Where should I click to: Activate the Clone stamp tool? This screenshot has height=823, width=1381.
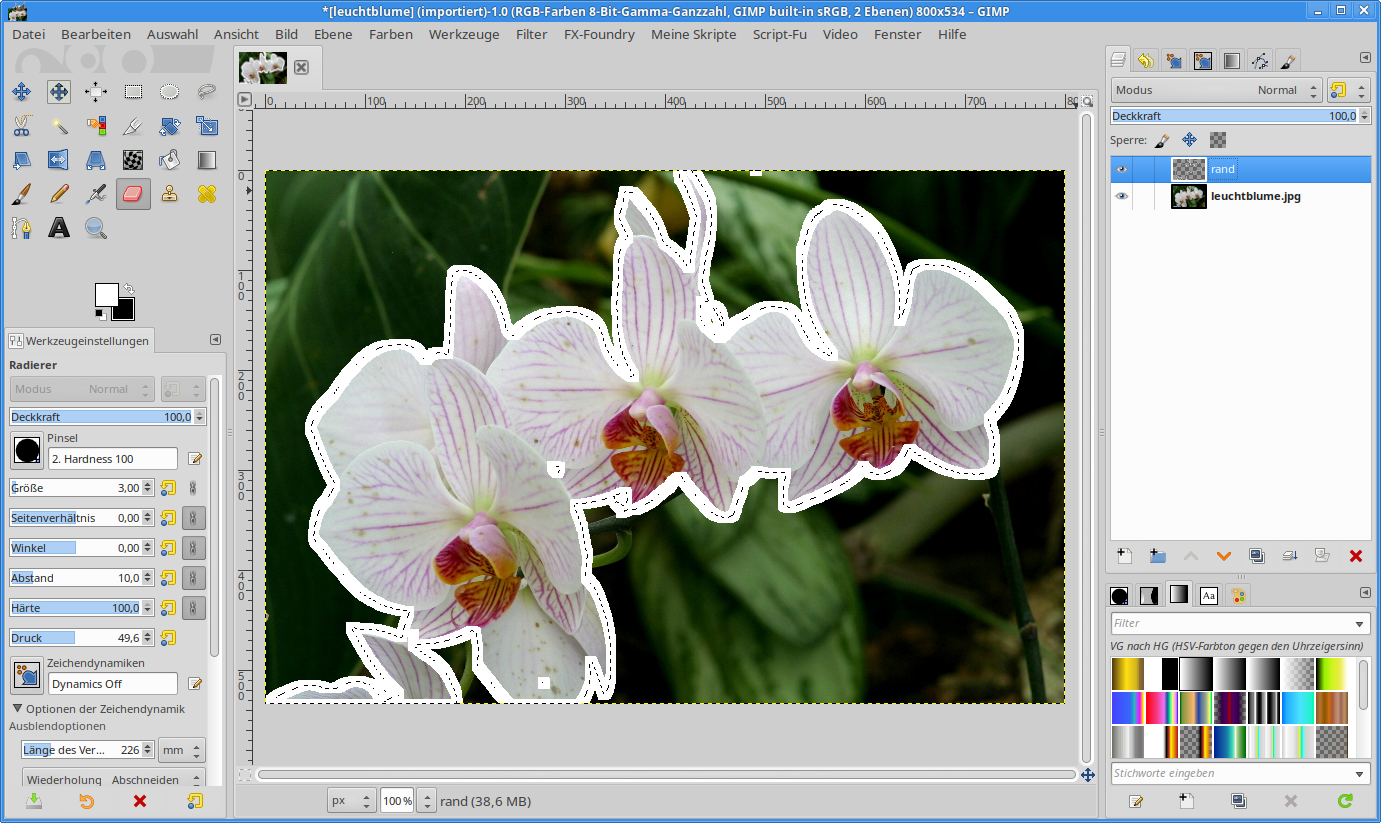coord(170,194)
